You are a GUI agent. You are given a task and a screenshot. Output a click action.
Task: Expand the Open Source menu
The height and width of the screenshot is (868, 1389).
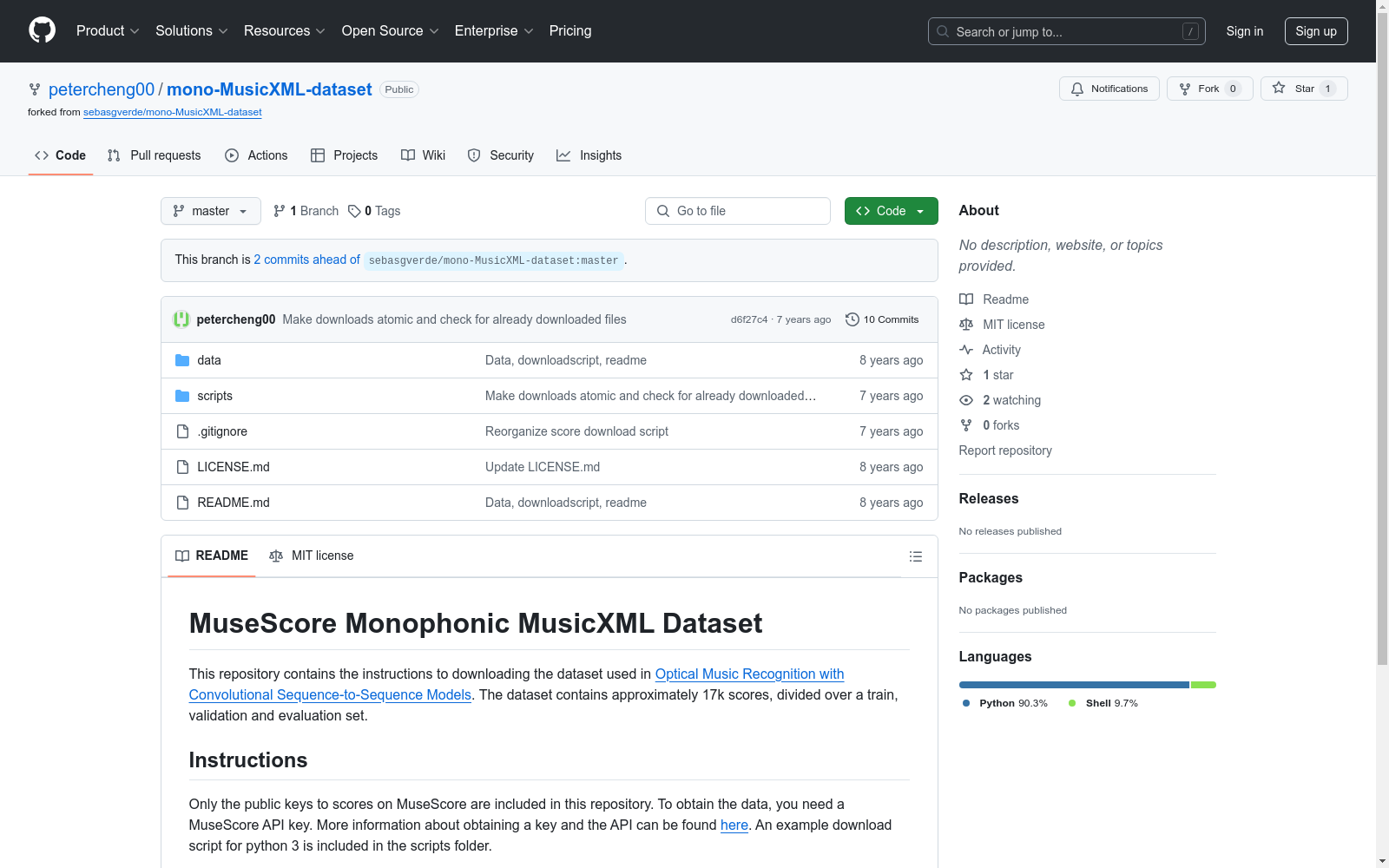click(391, 31)
